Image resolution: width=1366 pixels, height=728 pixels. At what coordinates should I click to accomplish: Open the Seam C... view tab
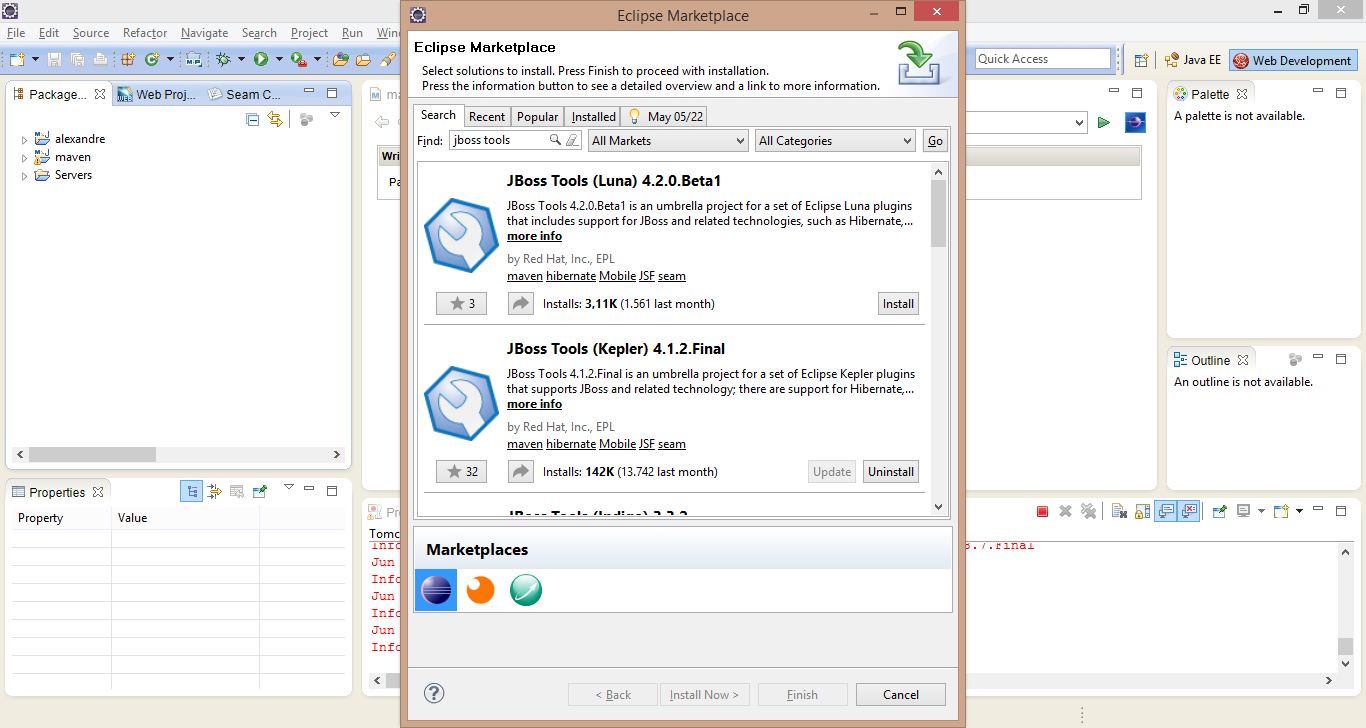click(x=245, y=95)
